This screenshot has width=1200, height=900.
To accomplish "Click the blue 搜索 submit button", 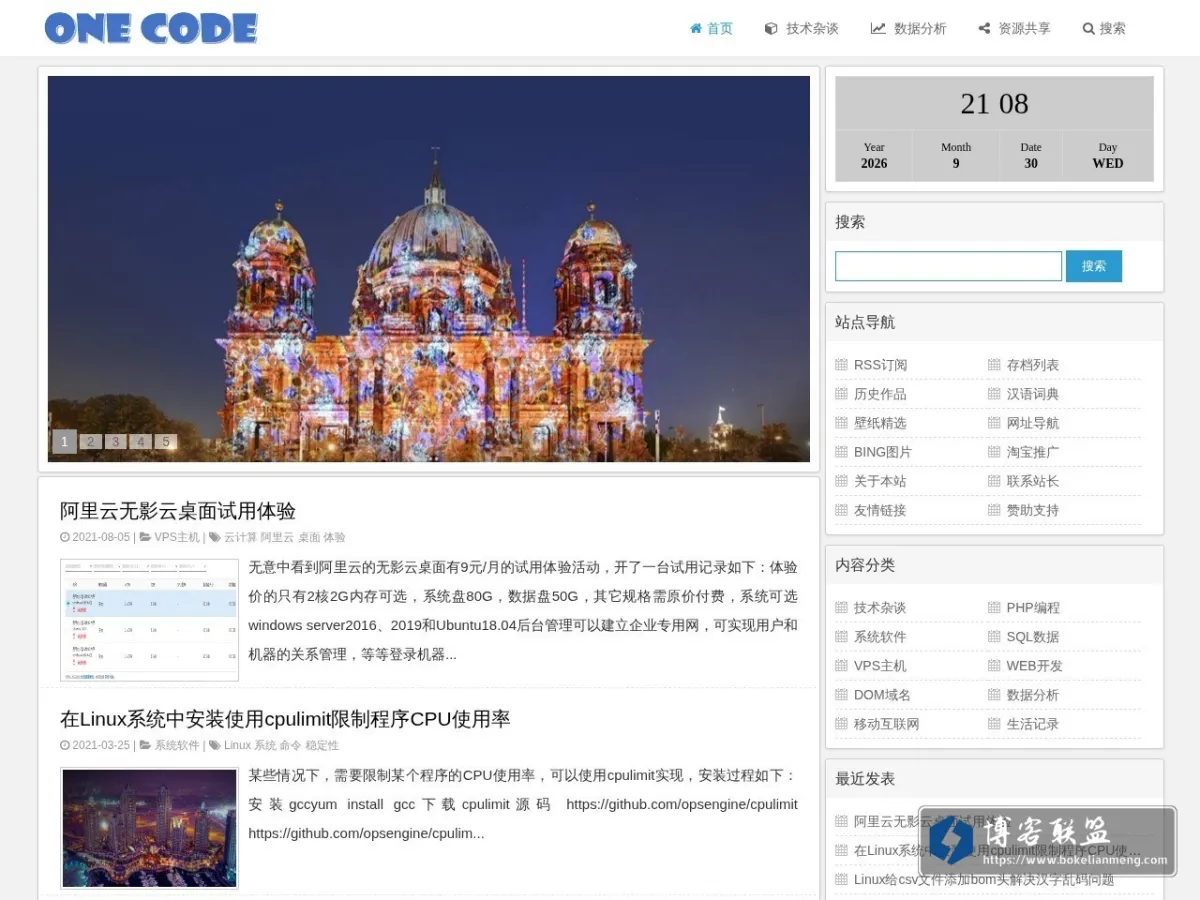I will click(1094, 266).
